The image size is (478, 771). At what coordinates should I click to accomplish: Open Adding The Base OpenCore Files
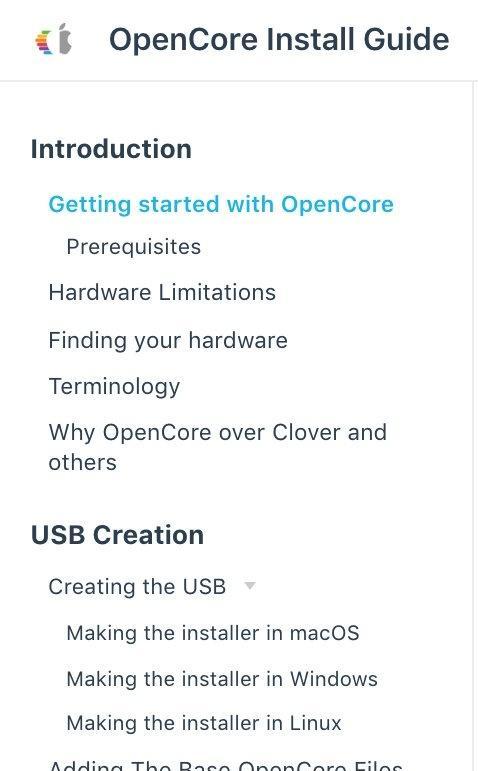pyautogui.click(x=226, y=765)
